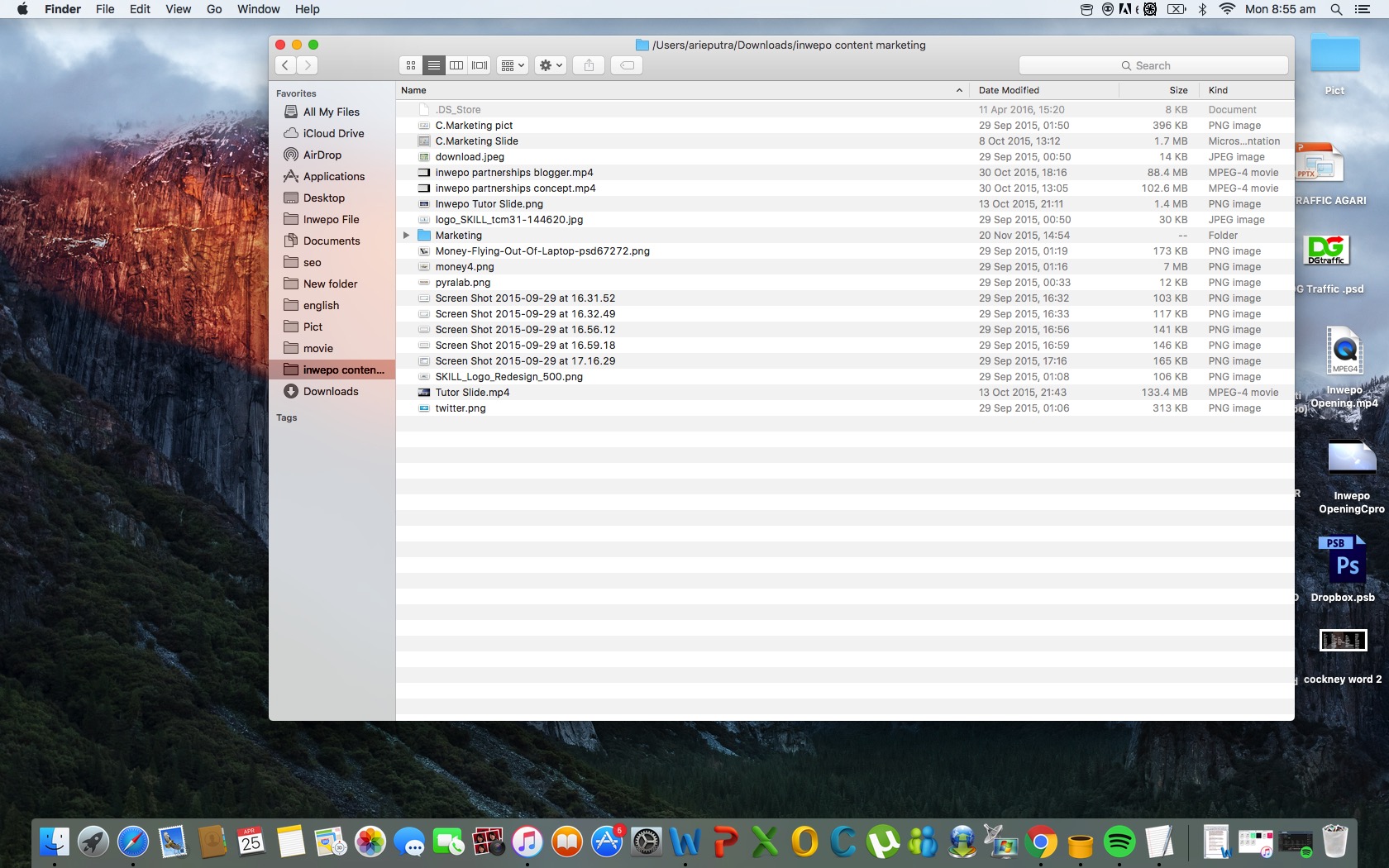Launch Messages from the Dock
Viewport: 1389px width, 868px height.
click(x=409, y=842)
